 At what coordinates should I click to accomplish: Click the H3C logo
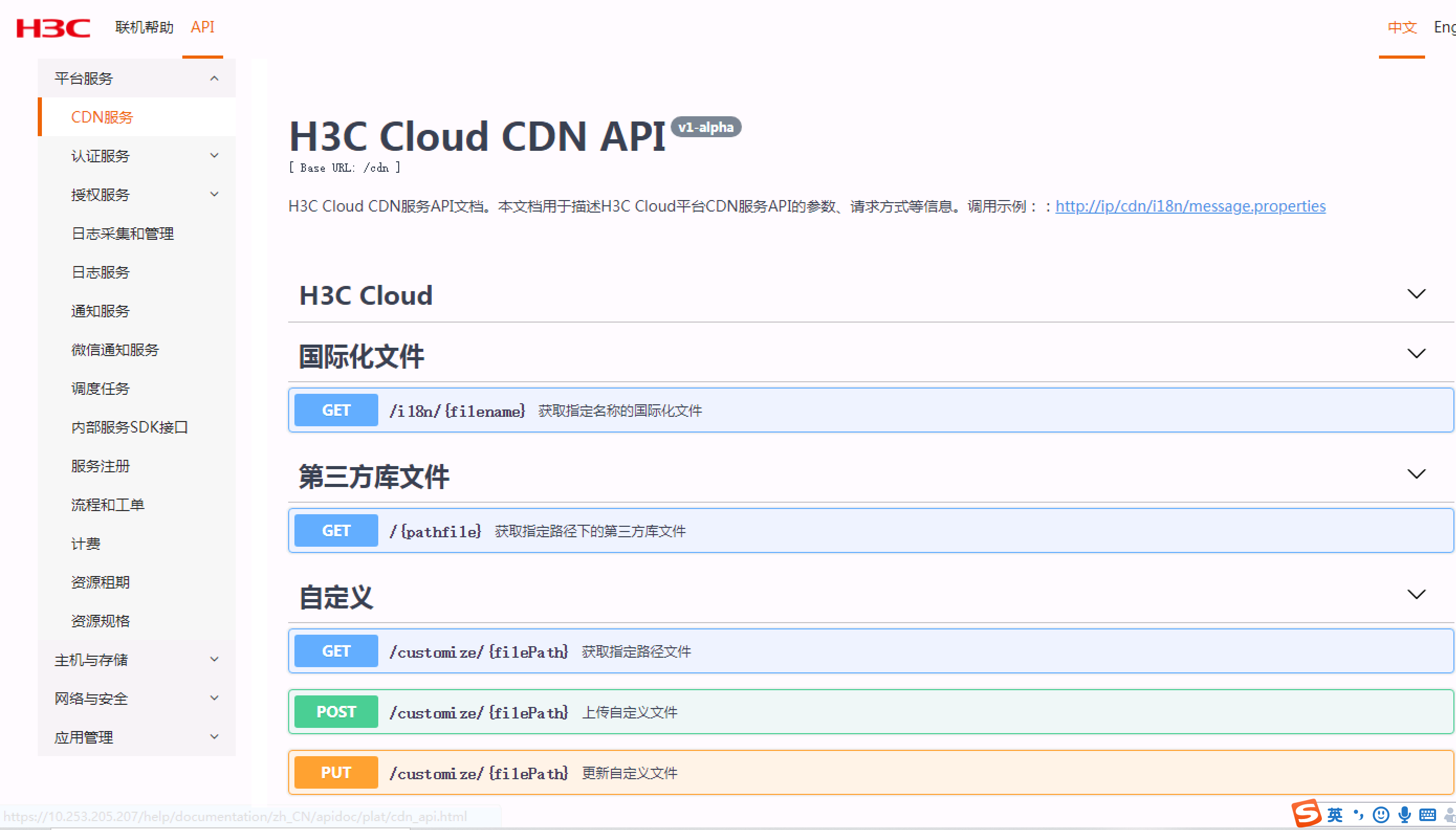pos(53,27)
